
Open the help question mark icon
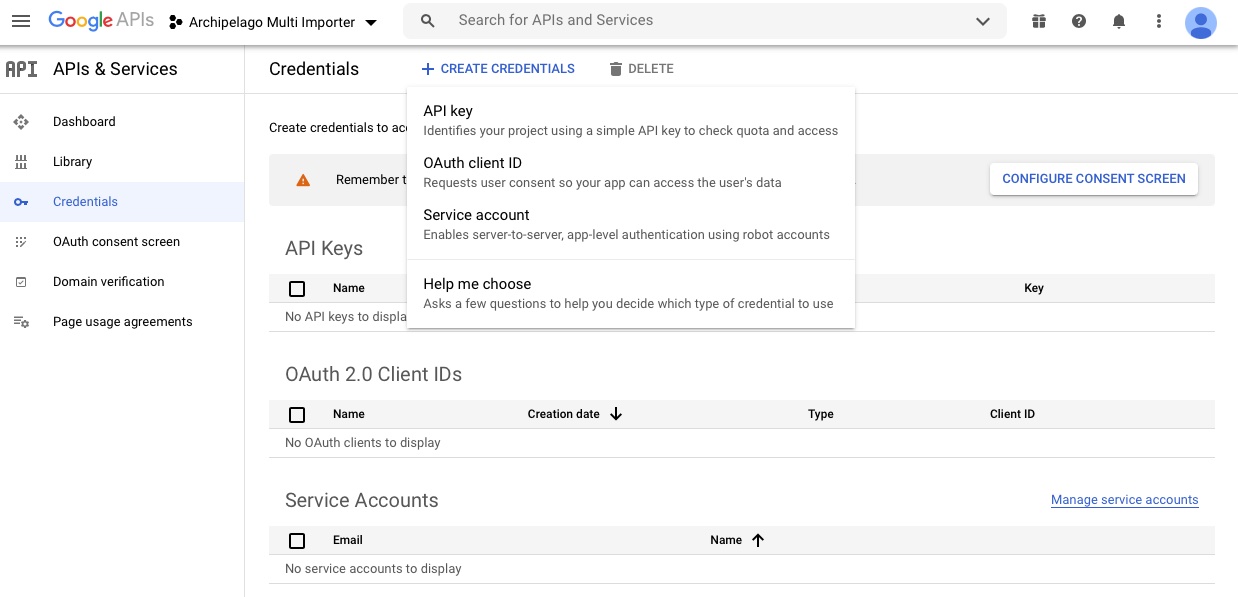pos(1079,21)
